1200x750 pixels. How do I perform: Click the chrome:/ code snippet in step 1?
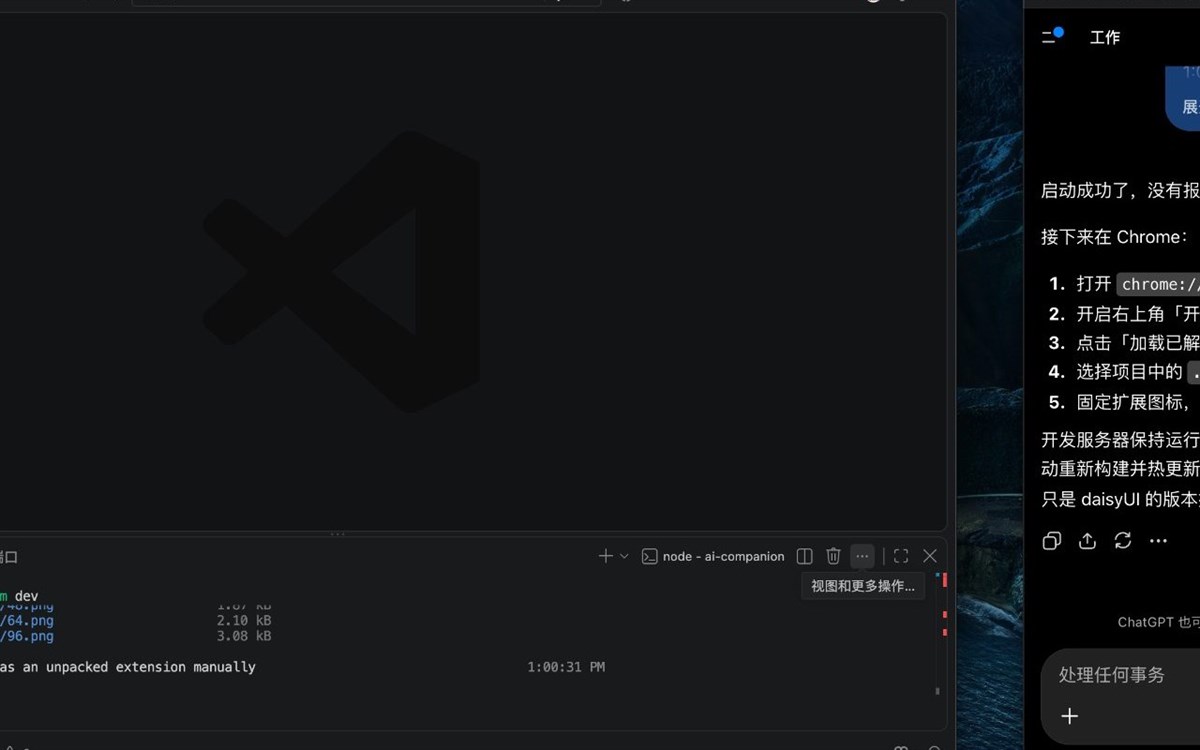pyautogui.click(x=1159, y=284)
